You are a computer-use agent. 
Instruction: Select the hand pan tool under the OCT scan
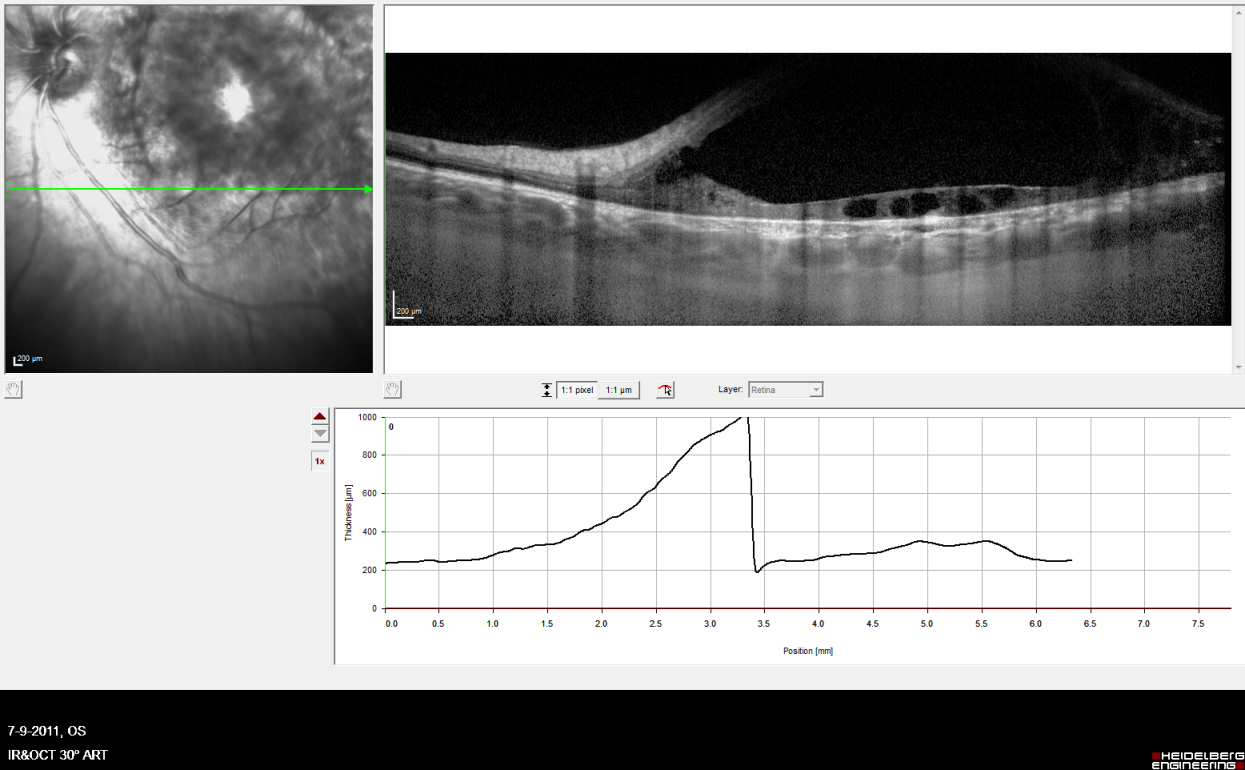(393, 390)
